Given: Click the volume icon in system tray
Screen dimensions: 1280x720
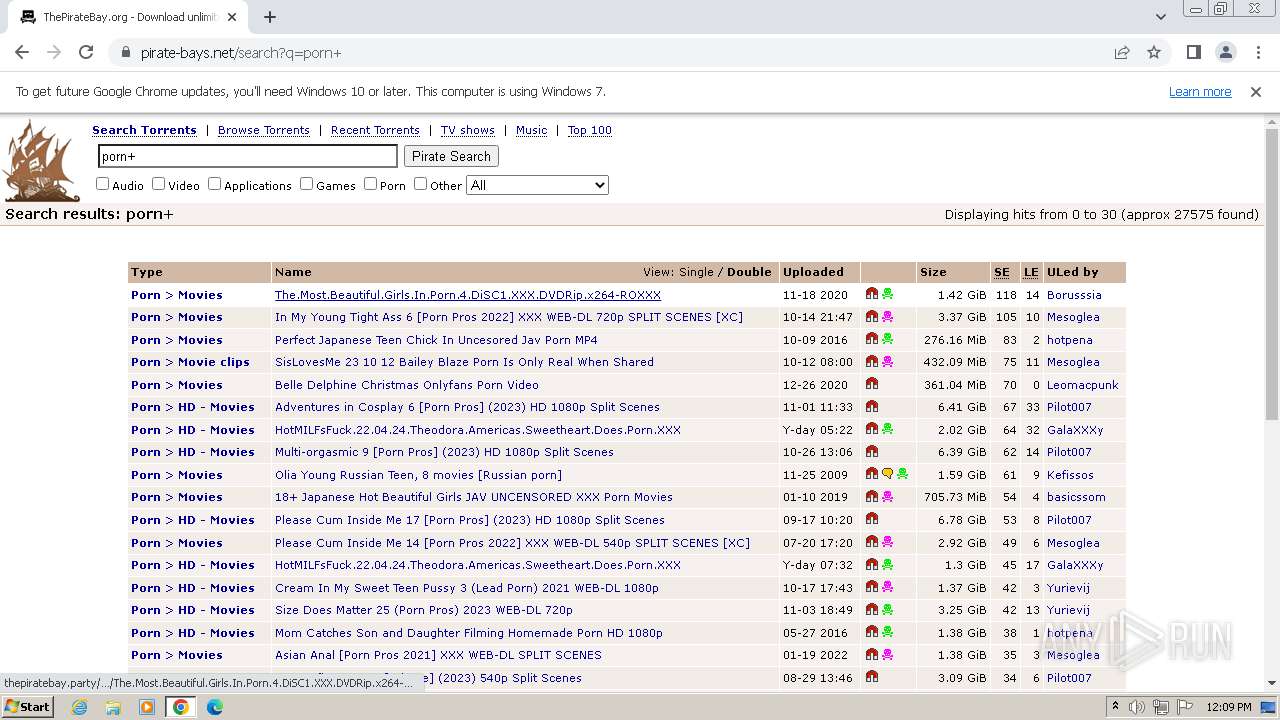Looking at the screenshot, I should [1137, 707].
